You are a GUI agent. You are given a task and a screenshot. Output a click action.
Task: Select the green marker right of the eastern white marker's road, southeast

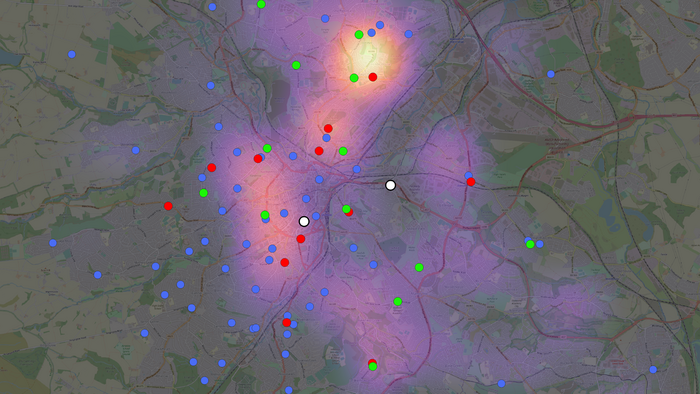419,267
